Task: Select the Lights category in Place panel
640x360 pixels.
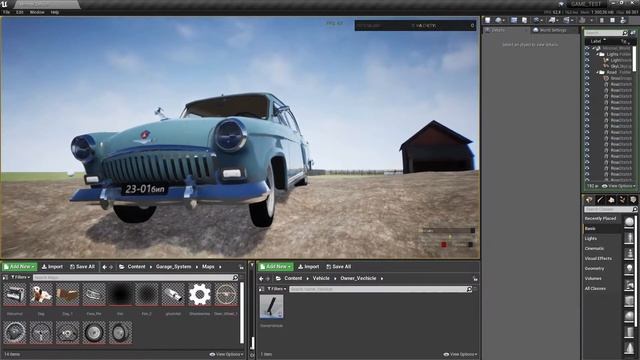Action: 591,239
